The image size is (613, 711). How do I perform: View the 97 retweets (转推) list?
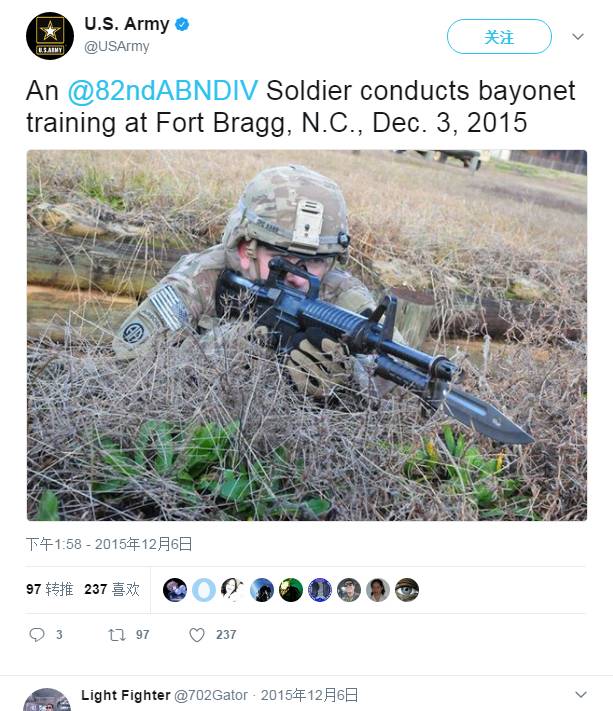[50, 590]
